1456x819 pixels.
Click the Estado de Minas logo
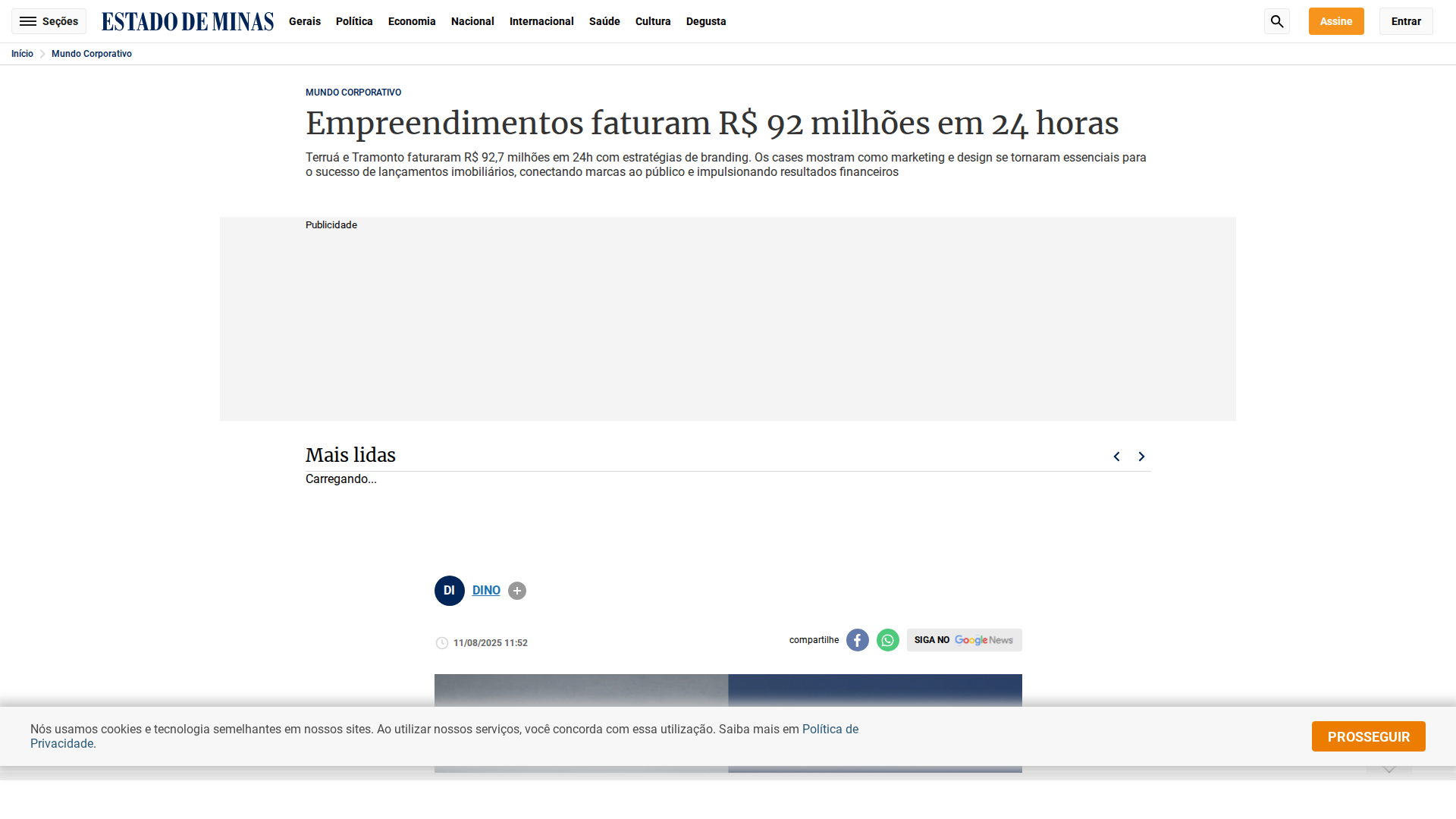pyautogui.click(x=187, y=21)
